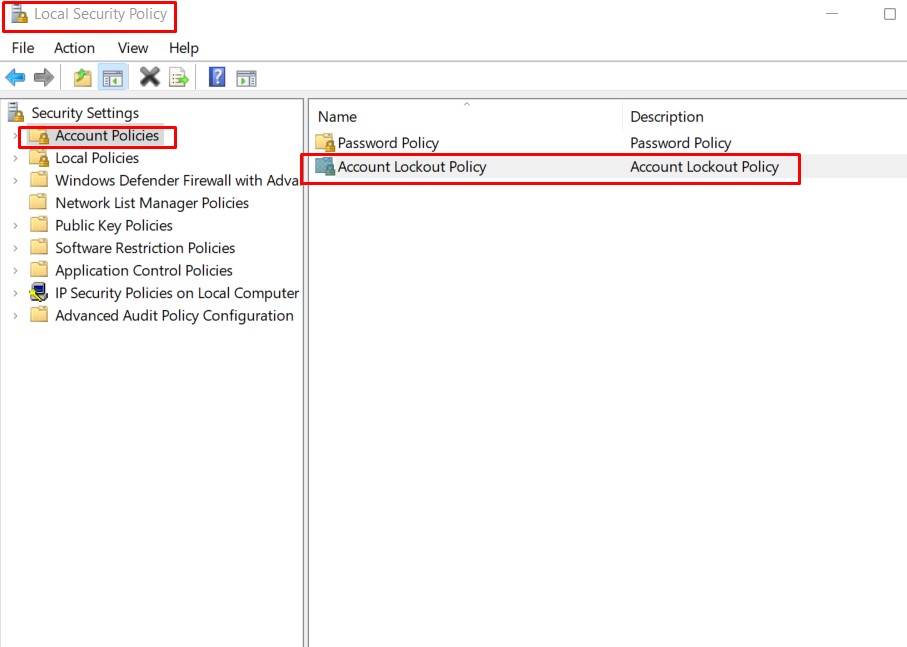Click Network List Manager Policies folder icon

pos(39,202)
